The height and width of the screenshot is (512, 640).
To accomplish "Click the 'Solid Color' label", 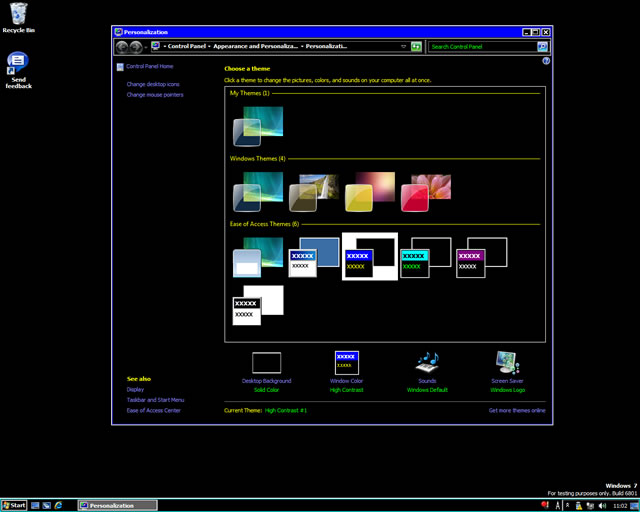I will (267, 390).
